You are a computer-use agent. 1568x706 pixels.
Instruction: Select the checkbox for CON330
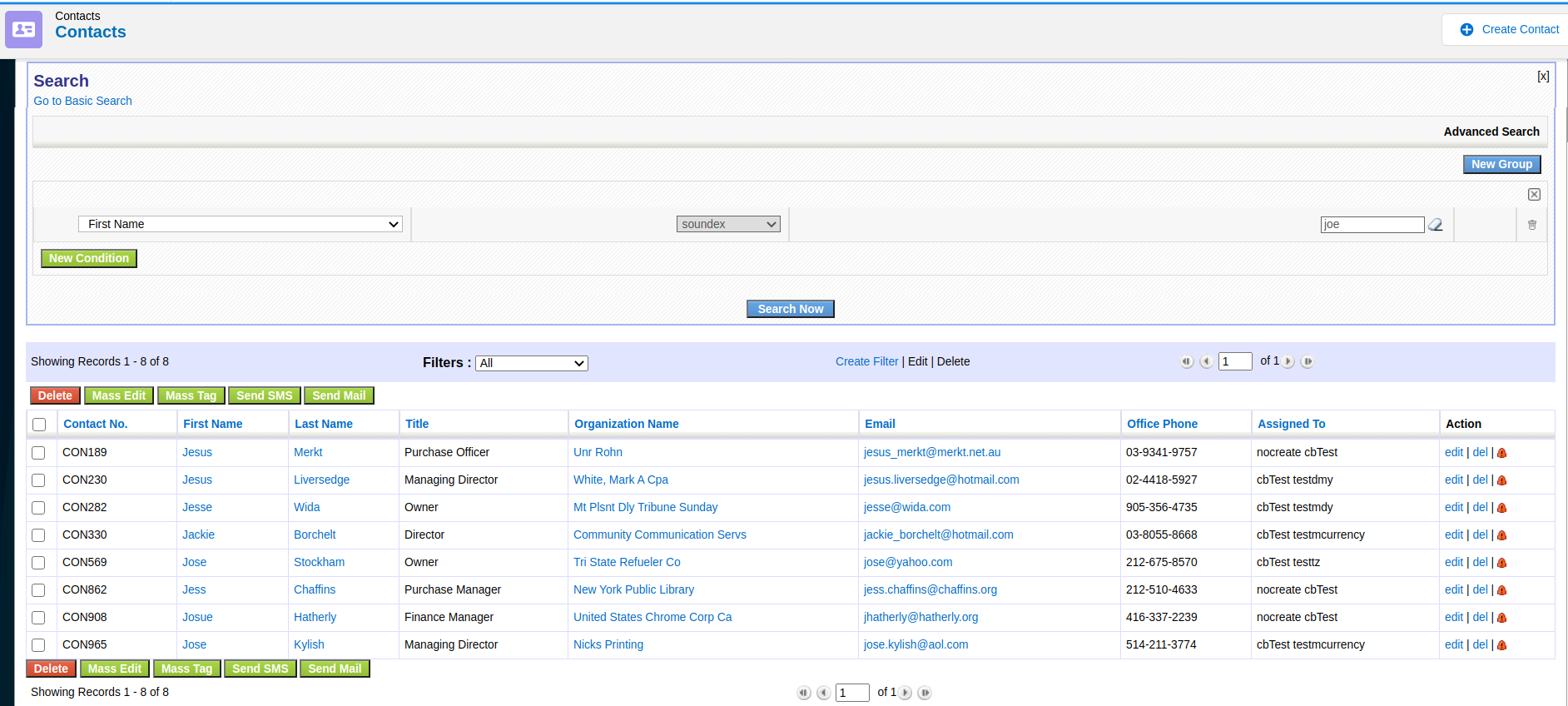(x=38, y=535)
